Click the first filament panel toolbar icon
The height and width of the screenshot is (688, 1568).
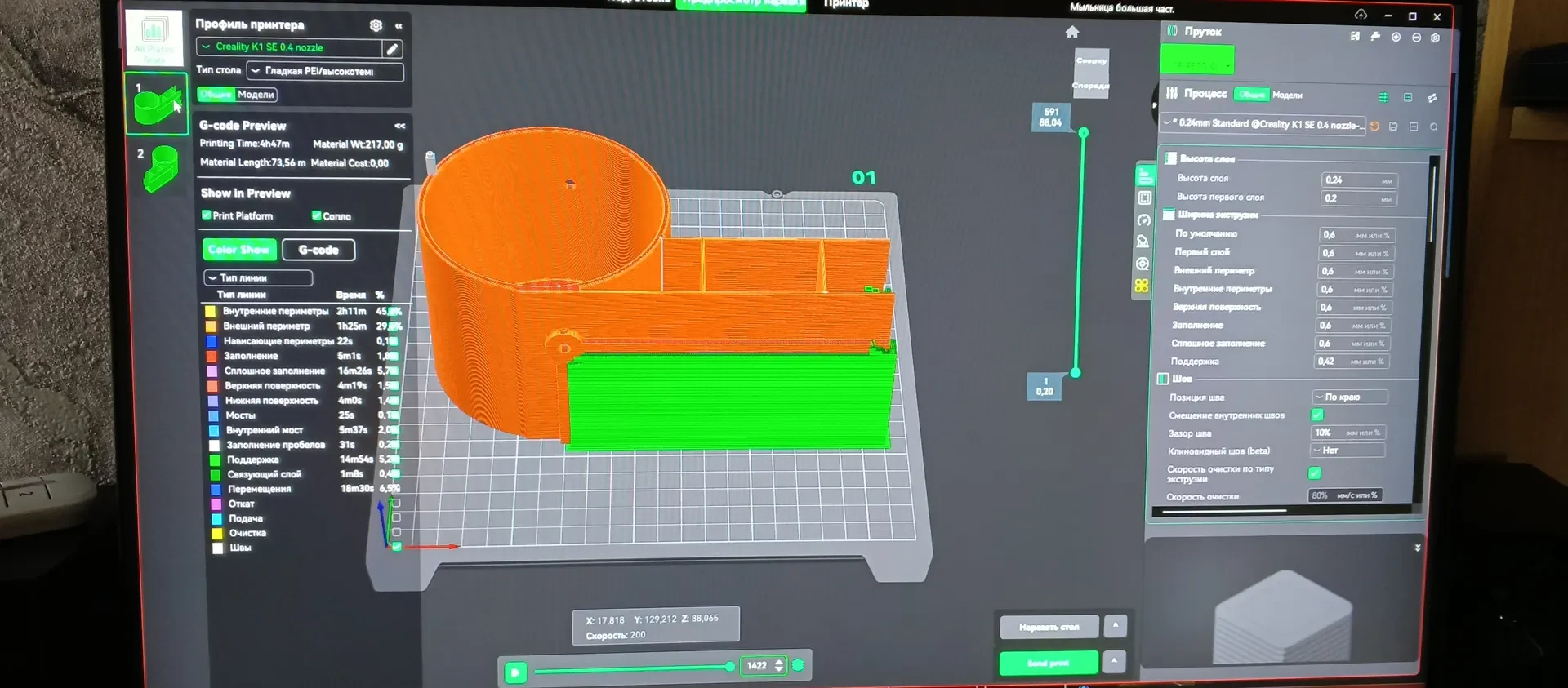click(x=1355, y=36)
